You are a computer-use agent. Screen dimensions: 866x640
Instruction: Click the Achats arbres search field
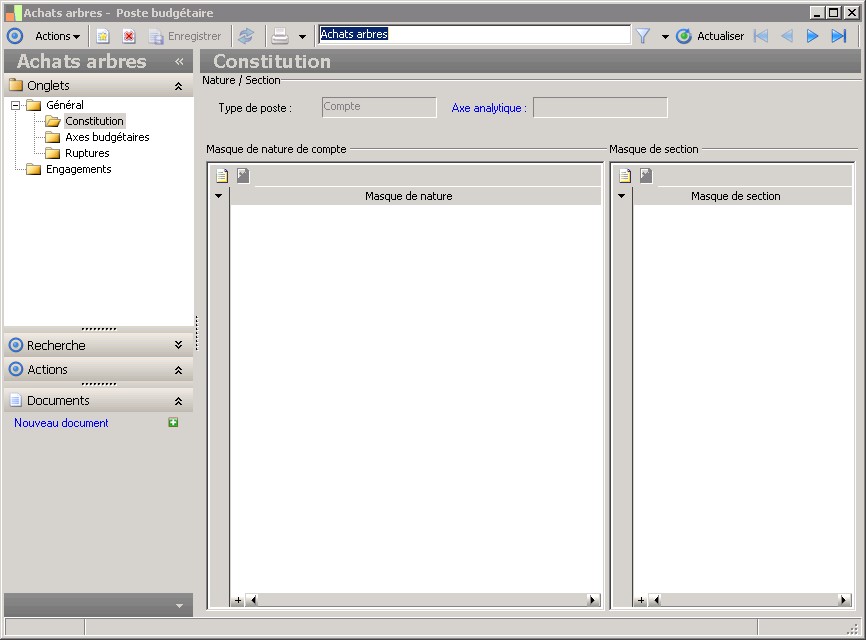pyautogui.click(x=474, y=34)
